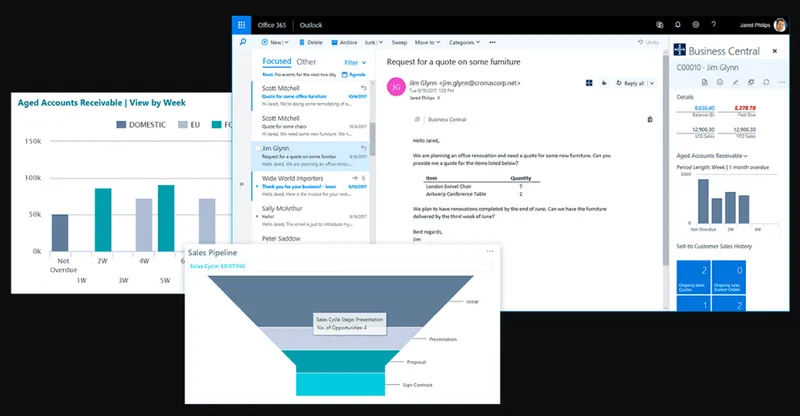Screen dimensions: 800x416
Task: Open the Categories dropdown
Action: coord(464,42)
